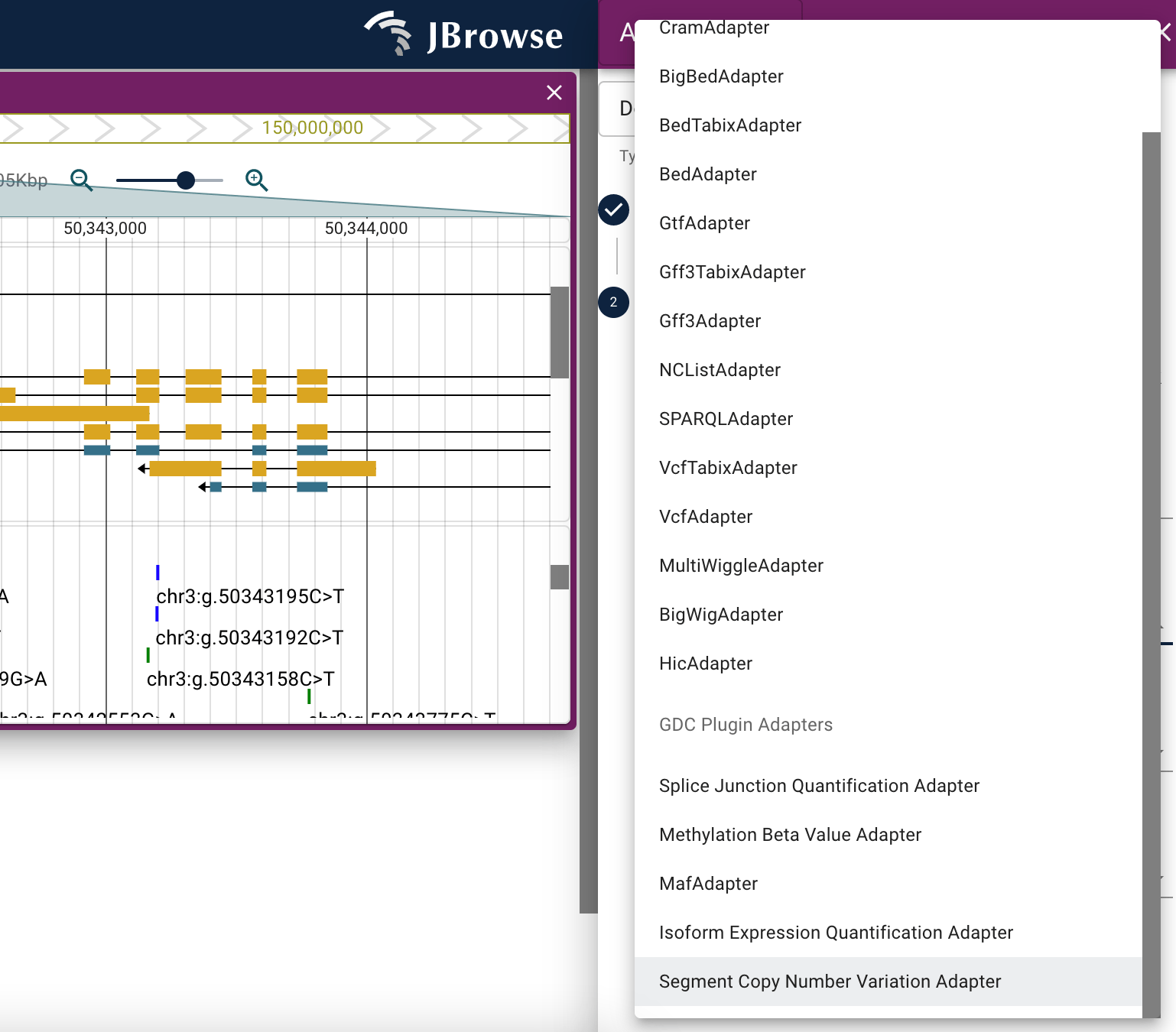1176x1032 pixels.
Task: Select MultiWiggleAdapter option
Action: pyautogui.click(x=888, y=566)
